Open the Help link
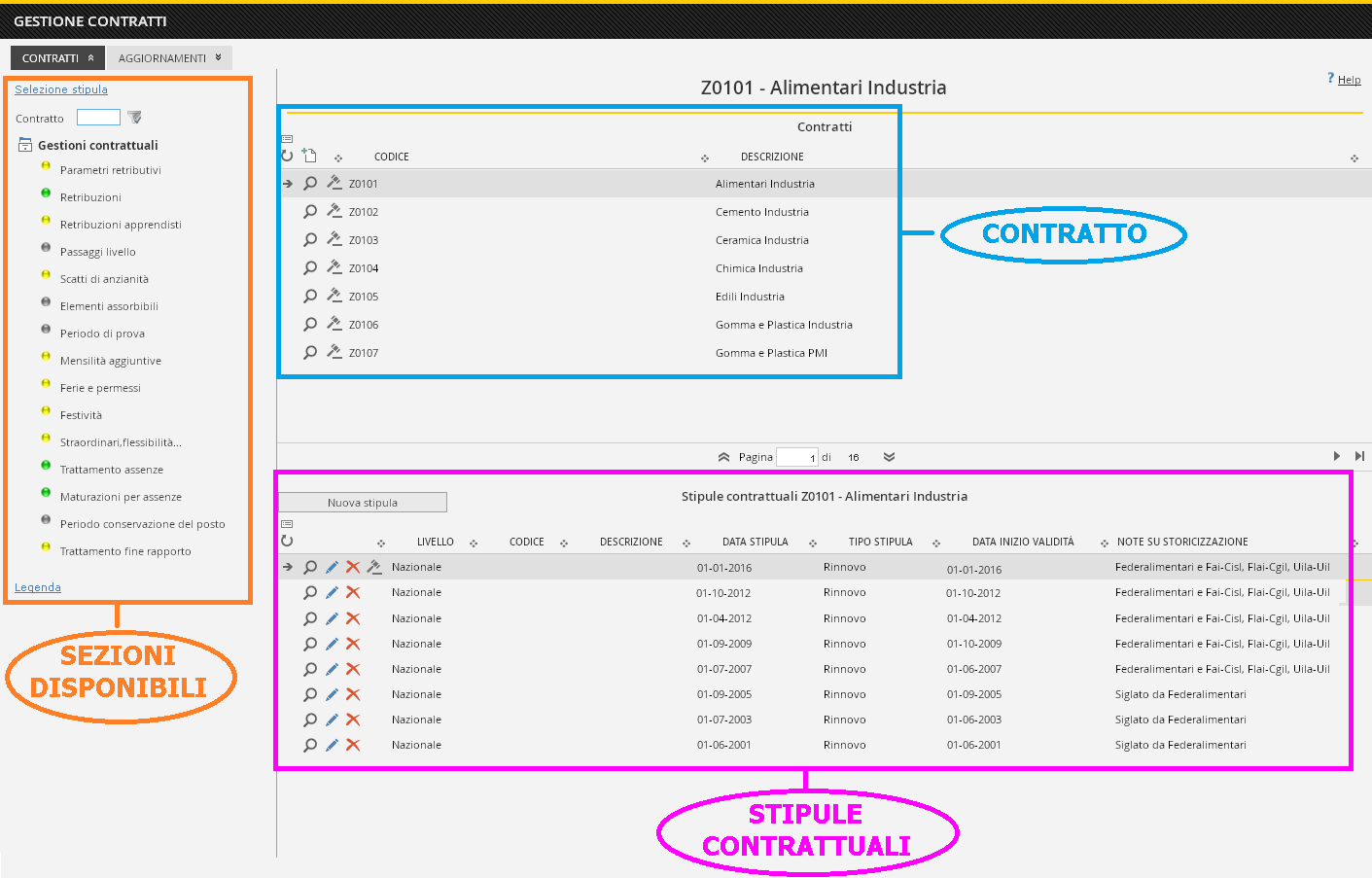The image size is (1372, 878). tap(1350, 80)
